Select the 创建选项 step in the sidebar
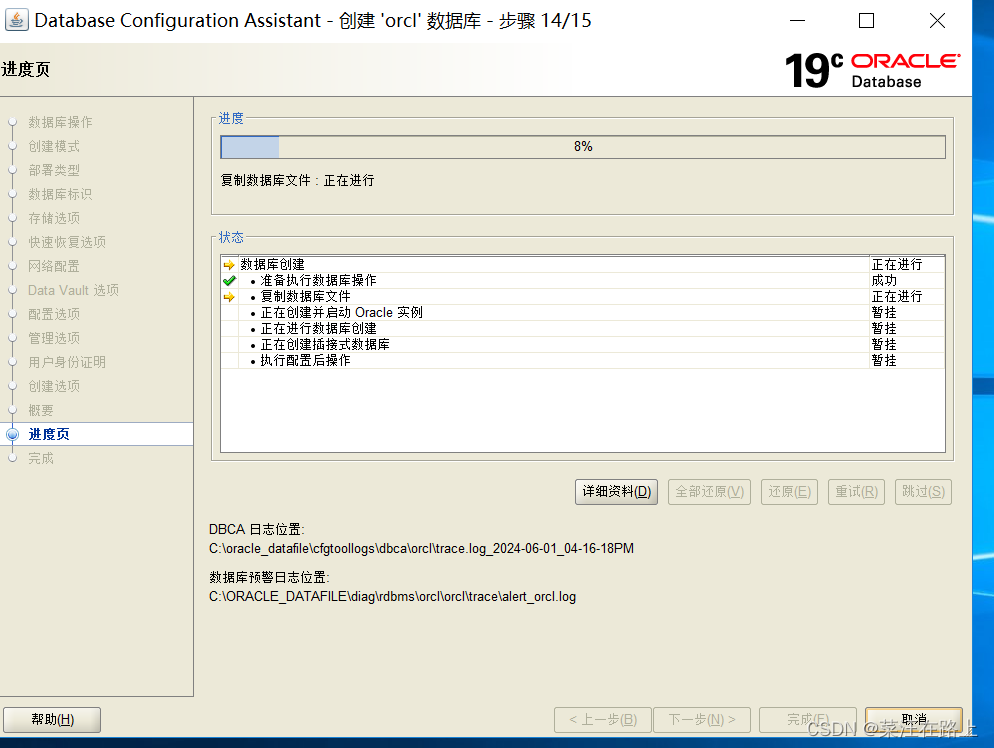 click(54, 386)
